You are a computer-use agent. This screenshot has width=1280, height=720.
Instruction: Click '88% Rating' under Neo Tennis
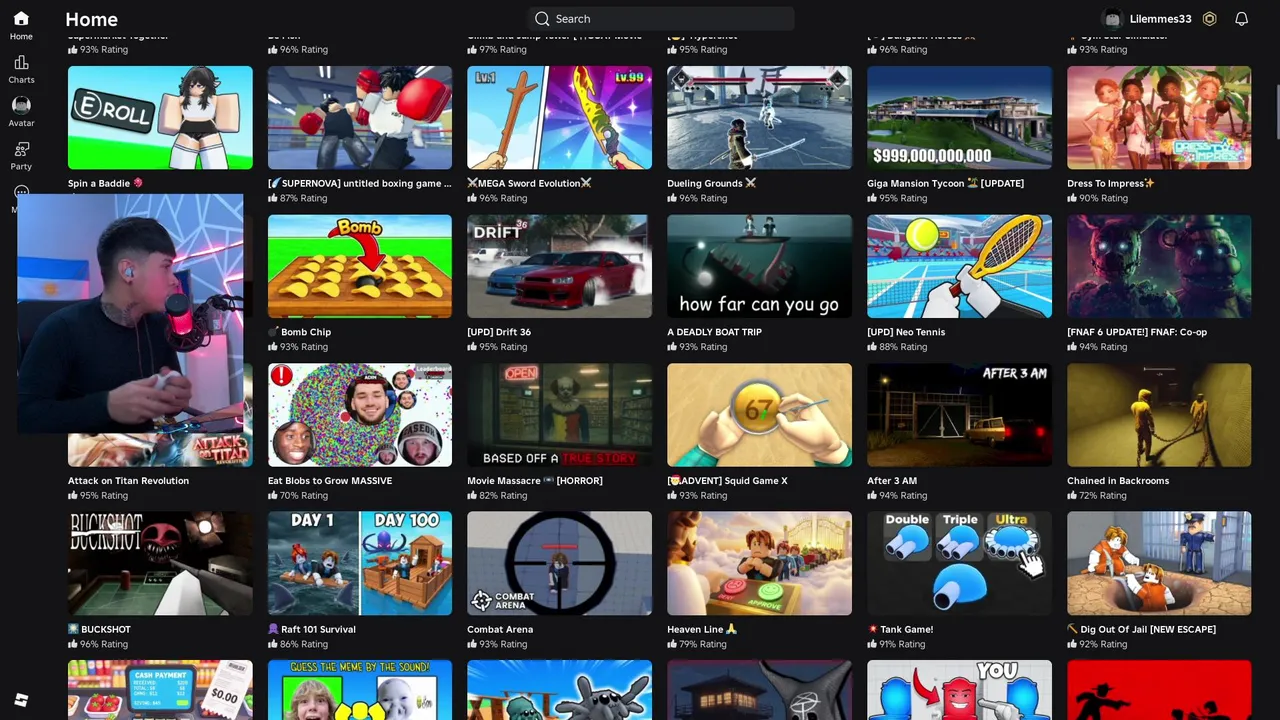[x=903, y=347]
